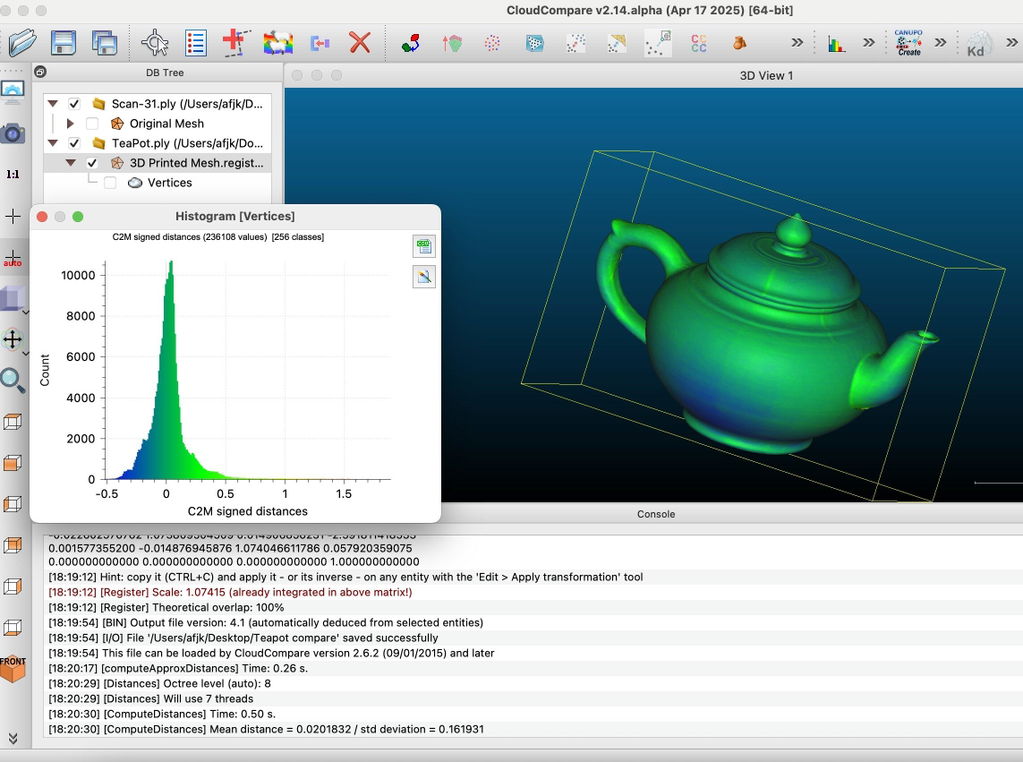Expand the Original Mesh tree node

[70, 123]
